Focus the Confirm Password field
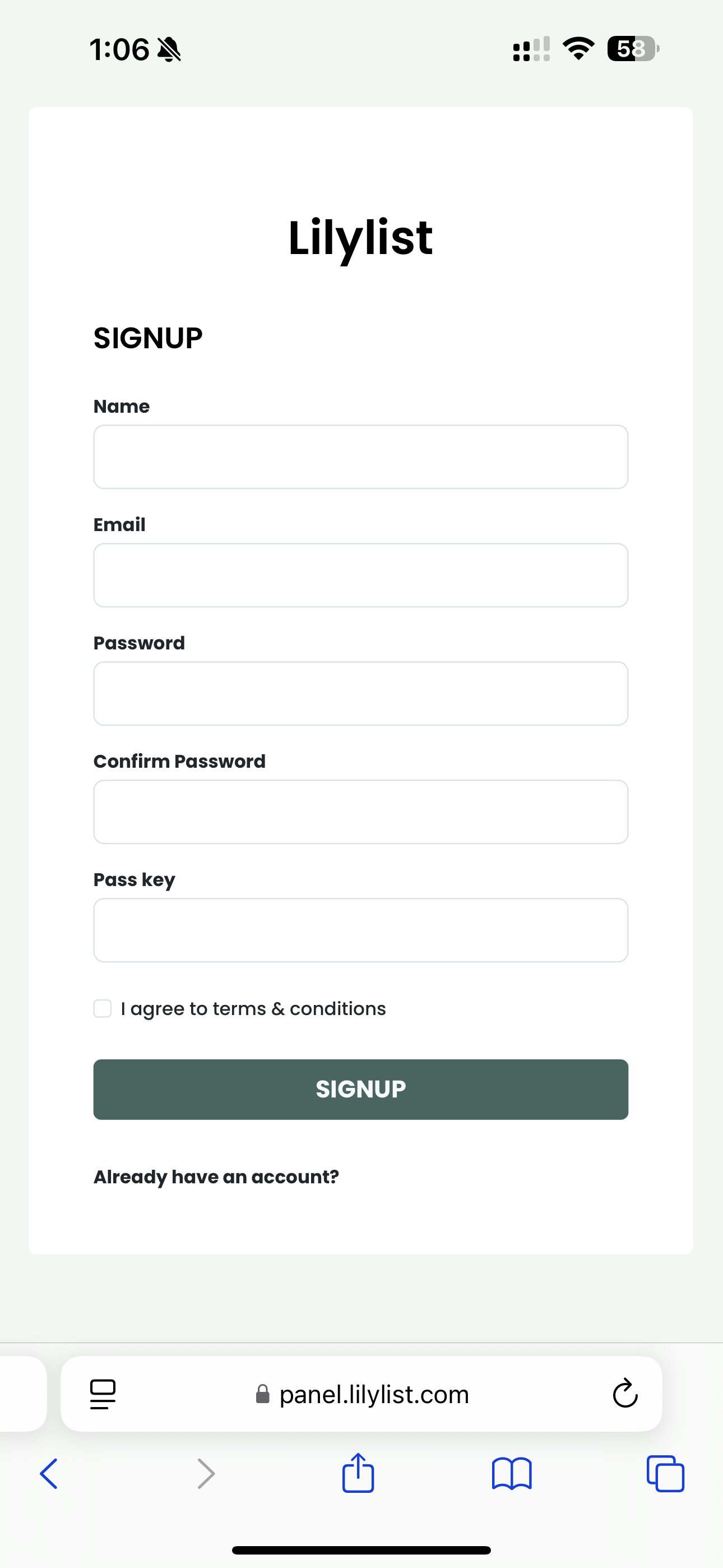Screen dimensions: 723x1568 click(361, 811)
